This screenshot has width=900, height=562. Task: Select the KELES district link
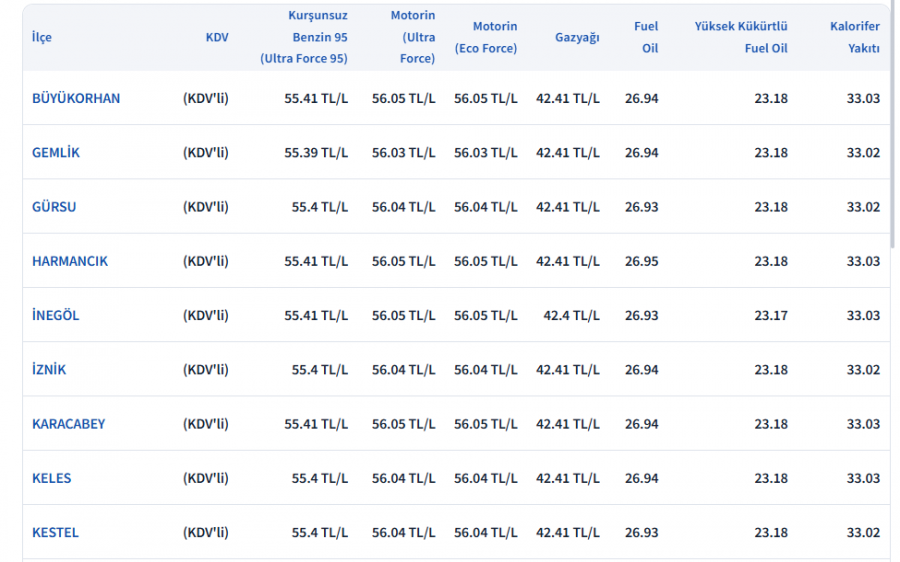[52, 478]
